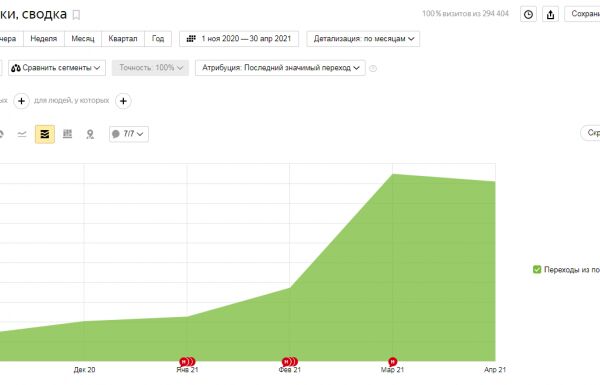Open the date range 1 ноя 2020 picker
This screenshot has width=600, height=385.
coord(239,39)
